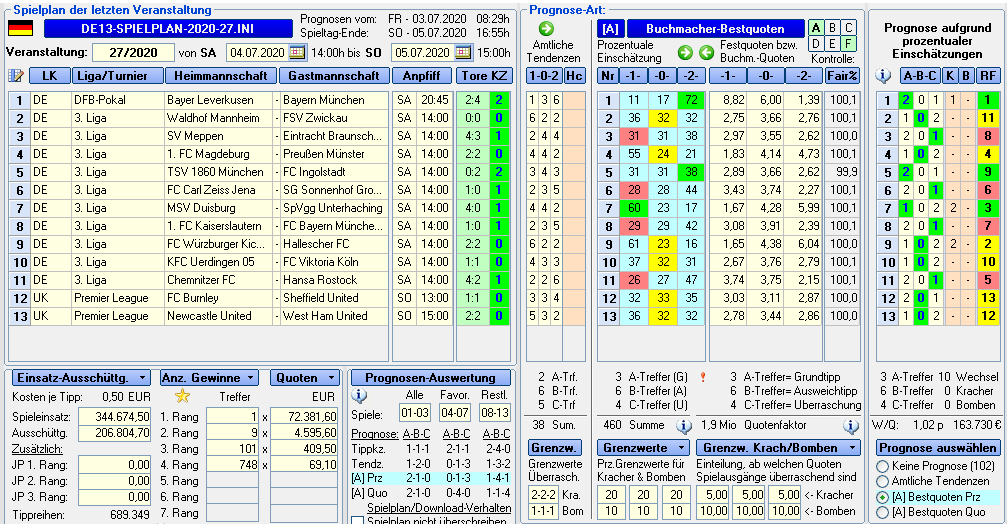Click the Grenzw. button
Screen dimensions: 1007x524
pos(555,448)
